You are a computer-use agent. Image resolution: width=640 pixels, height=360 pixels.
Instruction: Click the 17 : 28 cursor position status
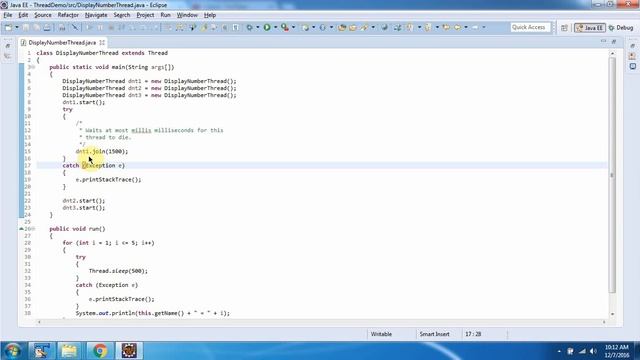tap(473, 334)
